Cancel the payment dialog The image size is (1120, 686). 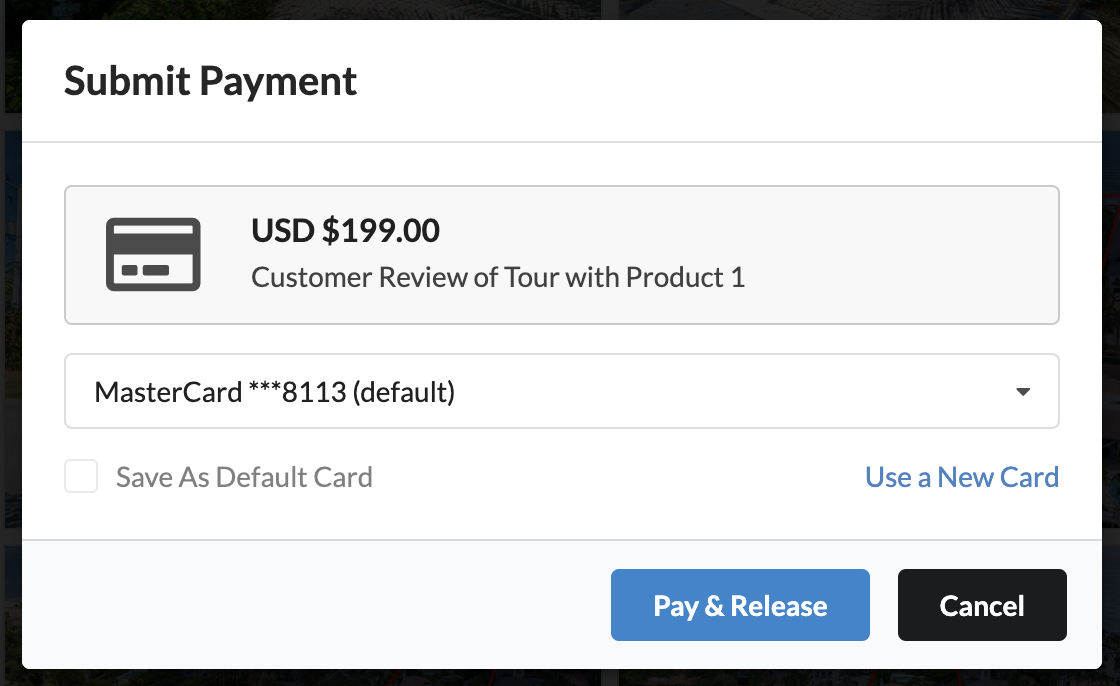[x=982, y=605]
